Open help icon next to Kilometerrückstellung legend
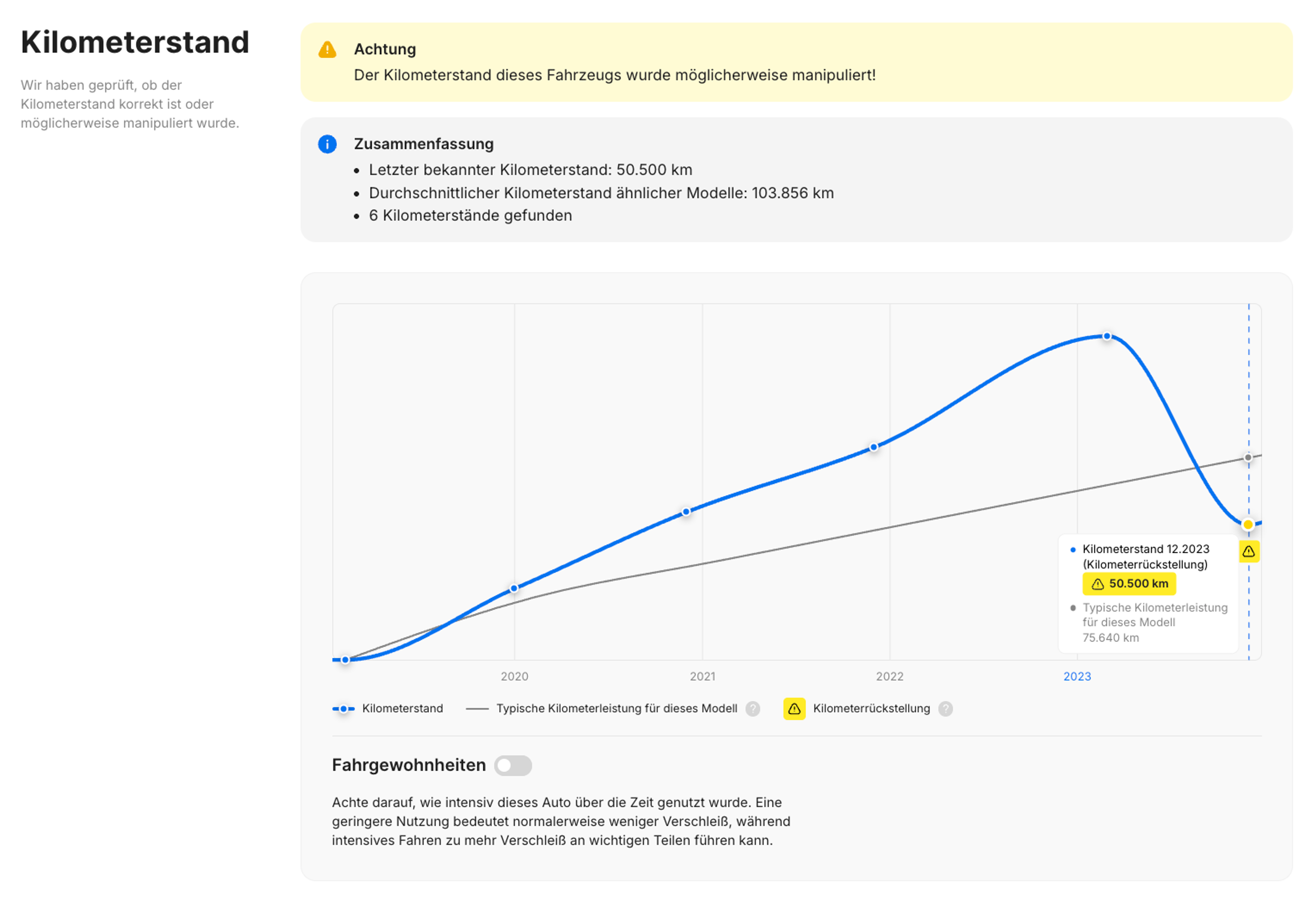This screenshot has height=899, width=1316. tap(945, 709)
